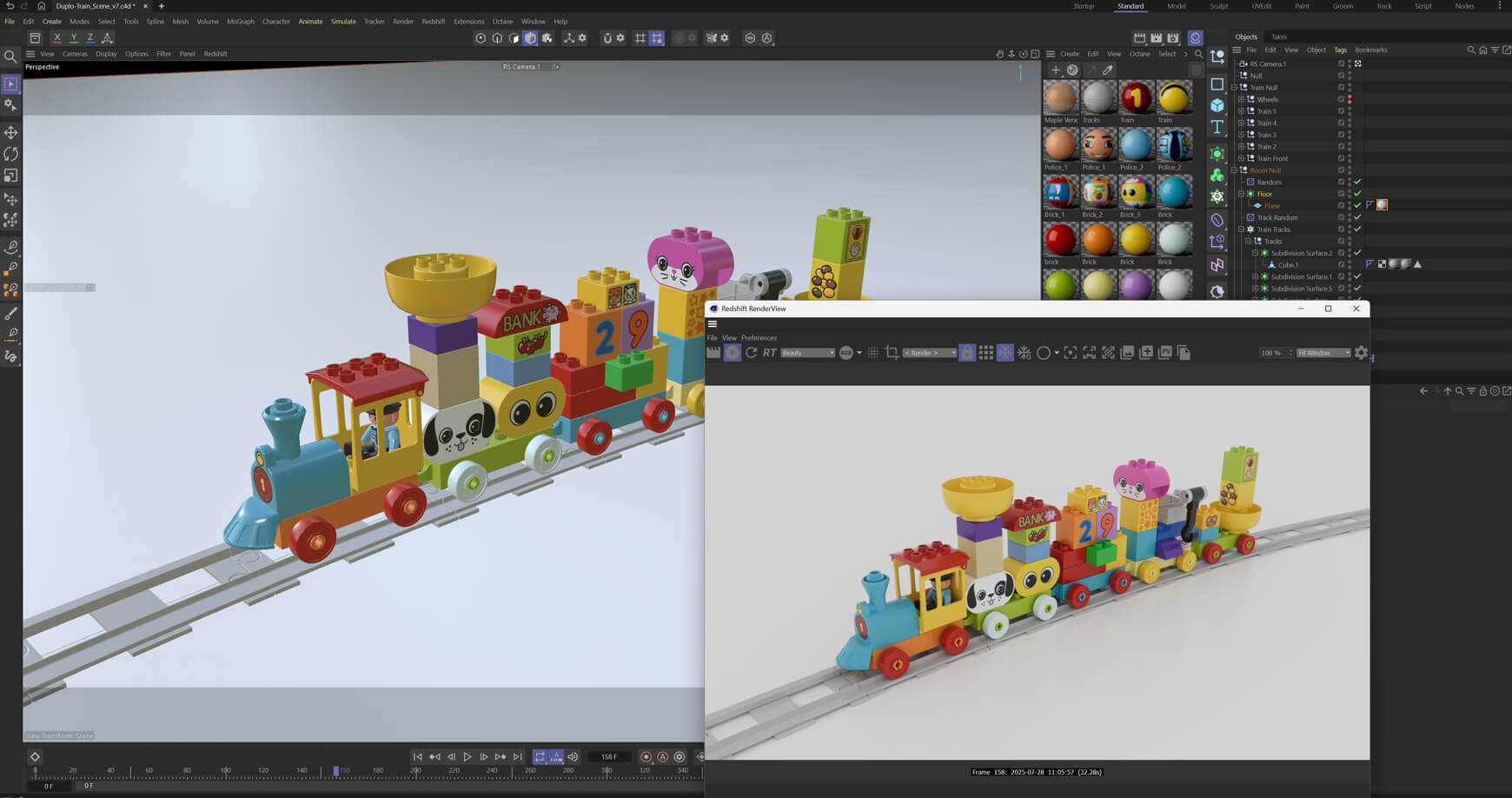This screenshot has height=798, width=1512.
Task: Click the RenderView hamburger menu
Action: pyautogui.click(x=713, y=323)
